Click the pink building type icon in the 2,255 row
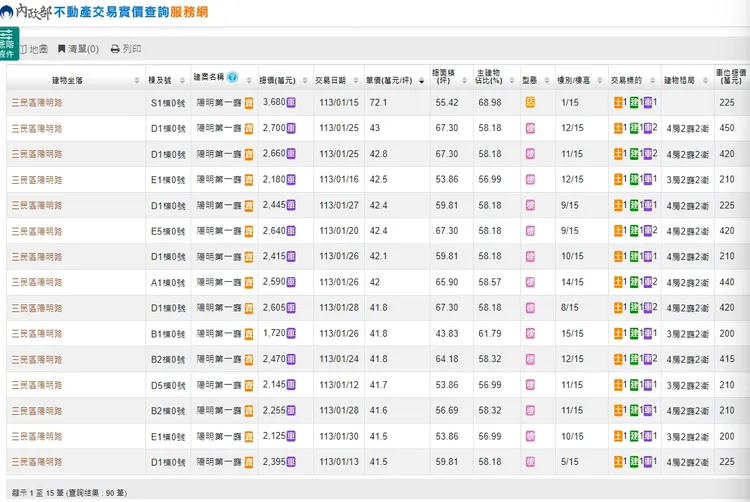Image resolution: width=750 pixels, height=502 pixels. point(530,410)
